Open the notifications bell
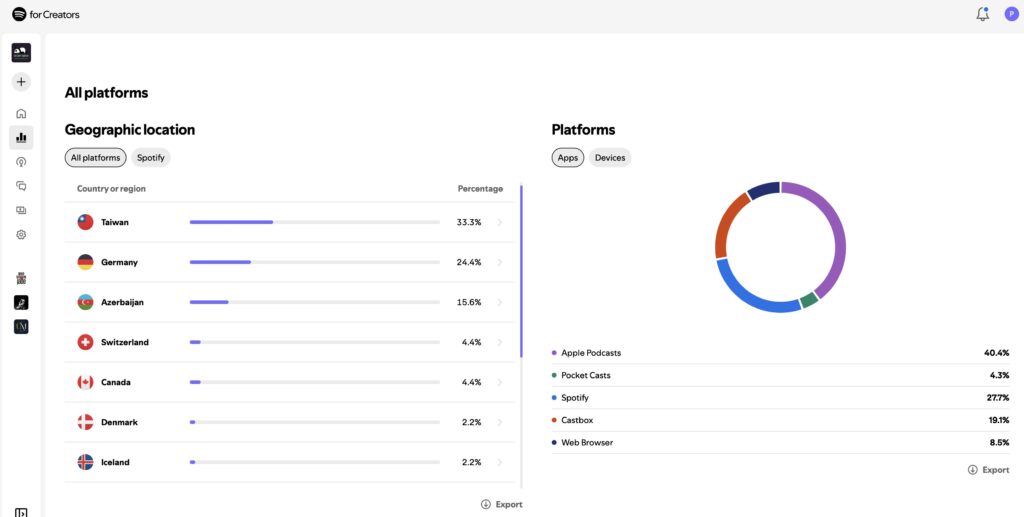 (x=982, y=14)
